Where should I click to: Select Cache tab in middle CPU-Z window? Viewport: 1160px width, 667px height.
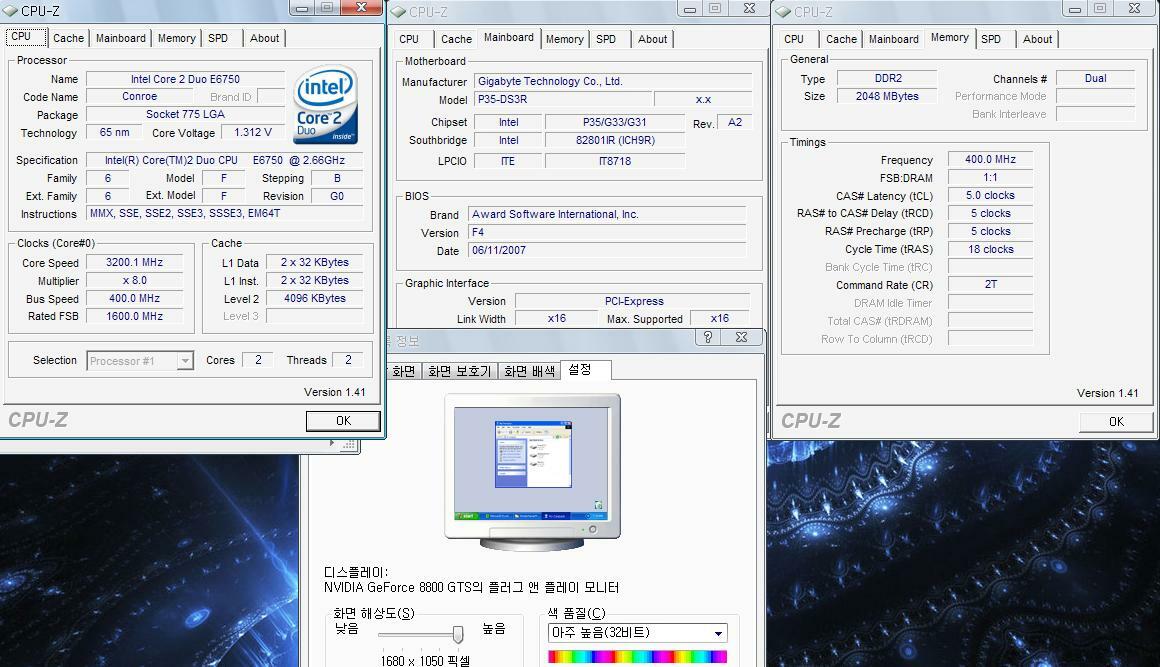(x=456, y=39)
